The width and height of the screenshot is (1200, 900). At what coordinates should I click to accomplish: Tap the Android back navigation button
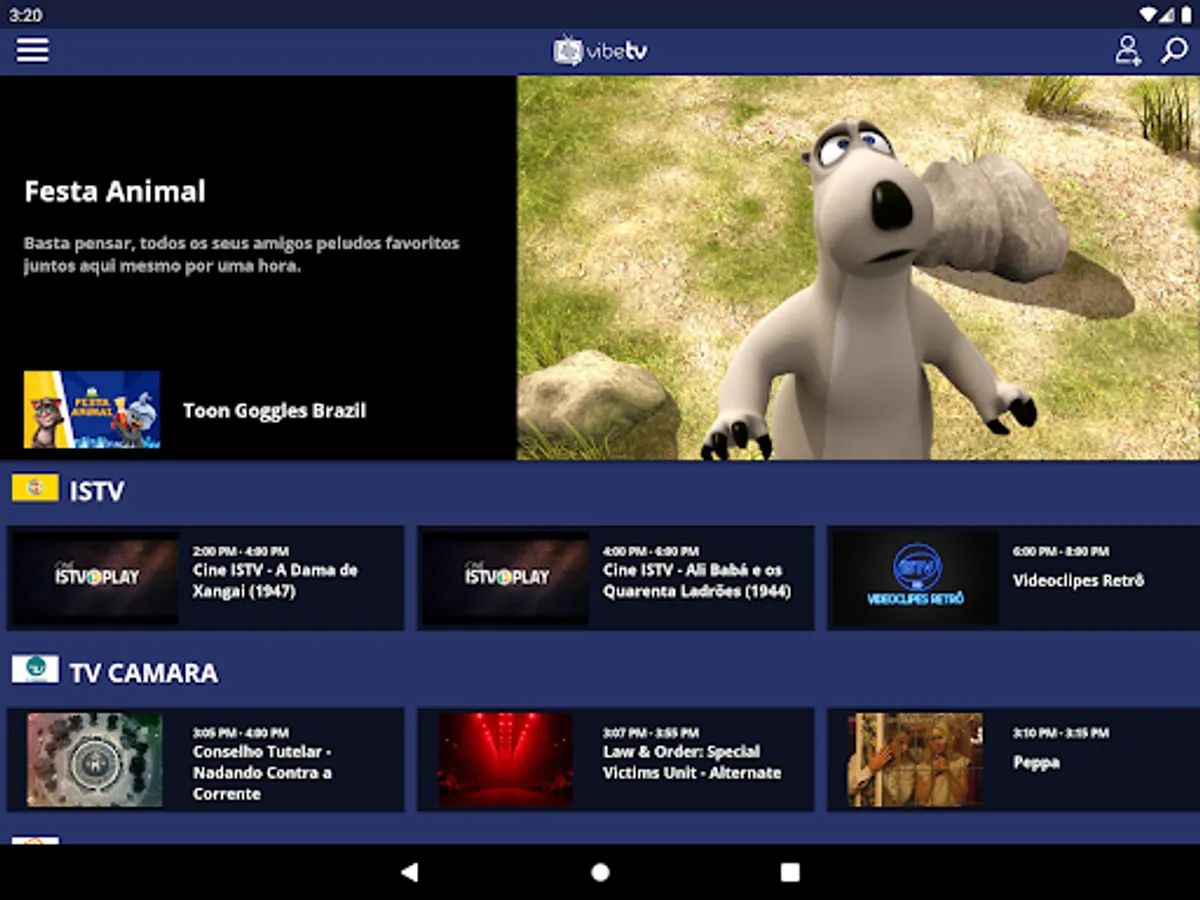pyautogui.click(x=409, y=872)
